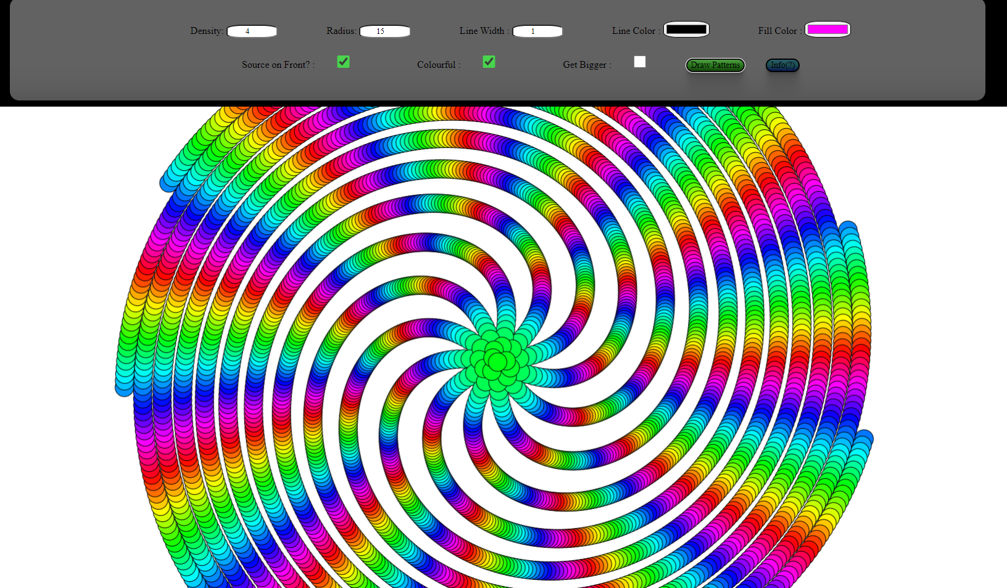Screen dimensions: 1007x588
Task: Open the black Line Color picker
Action: (686, 30)
